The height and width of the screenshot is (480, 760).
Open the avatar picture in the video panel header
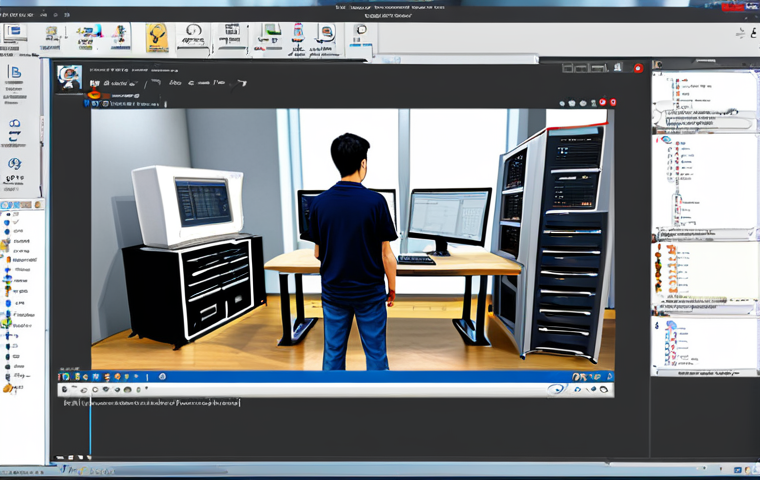pos(70,78)
